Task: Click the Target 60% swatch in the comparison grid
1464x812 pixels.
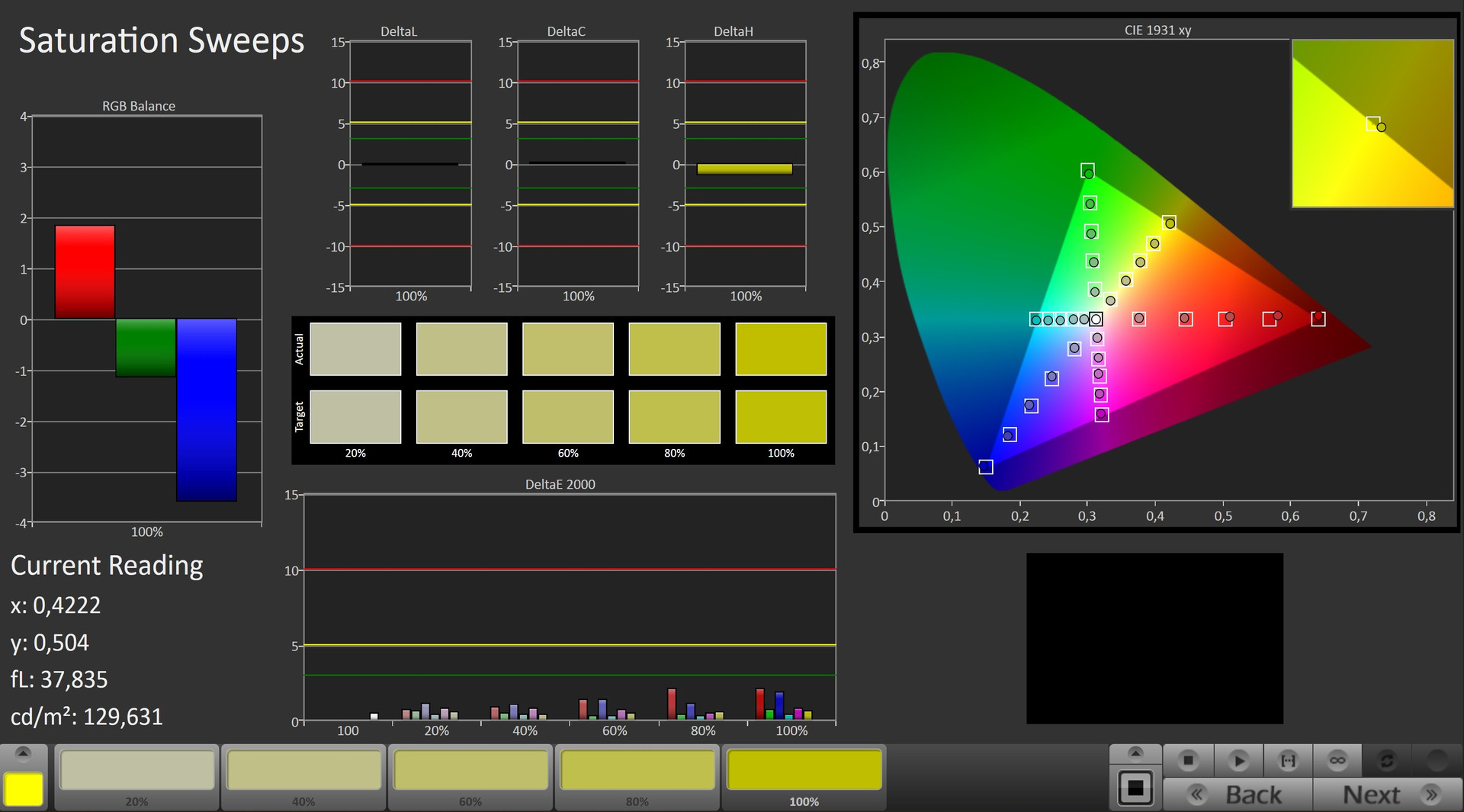Action: coord(568,417)
